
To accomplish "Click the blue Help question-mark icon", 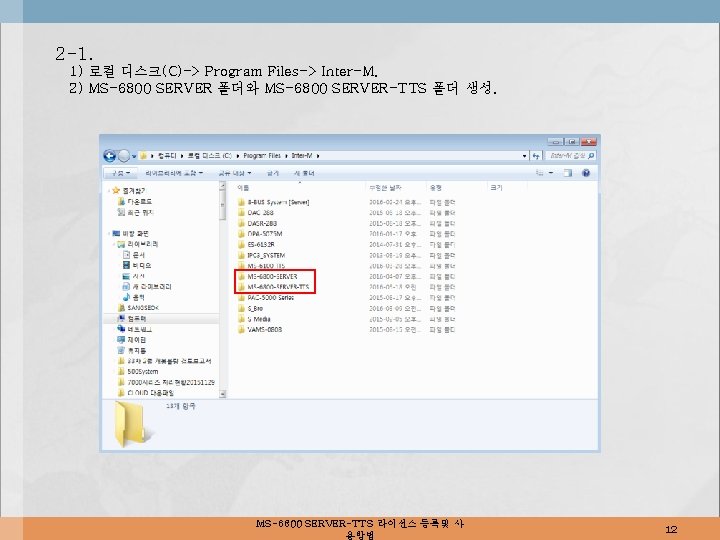I will coord(586,173).
